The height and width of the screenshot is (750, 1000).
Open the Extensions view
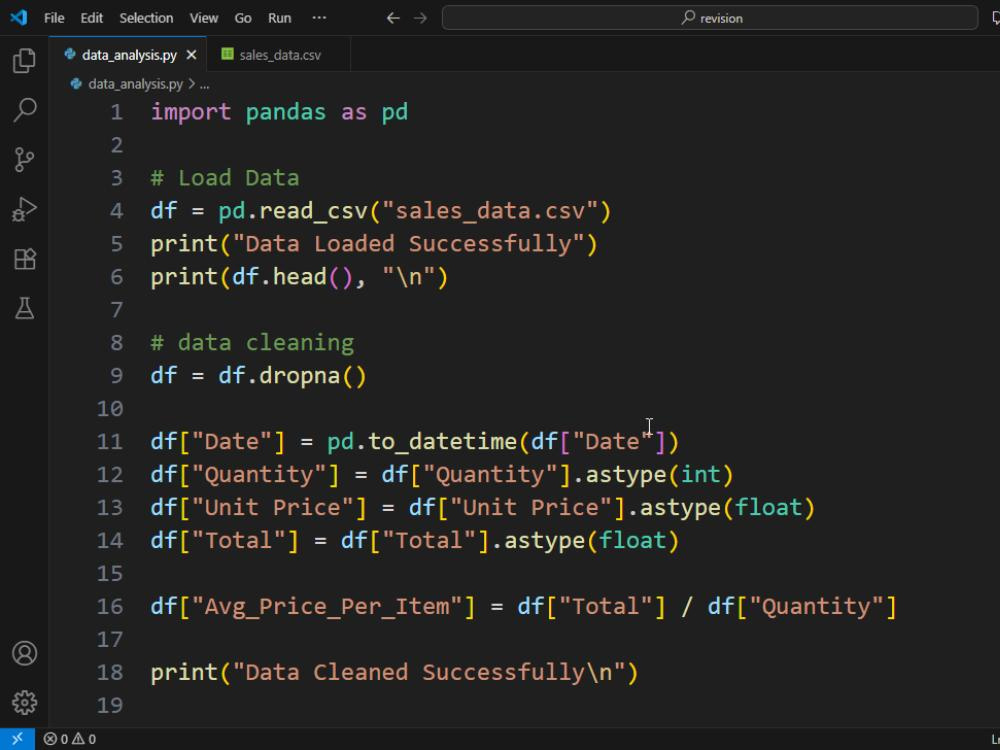(24, 259)
